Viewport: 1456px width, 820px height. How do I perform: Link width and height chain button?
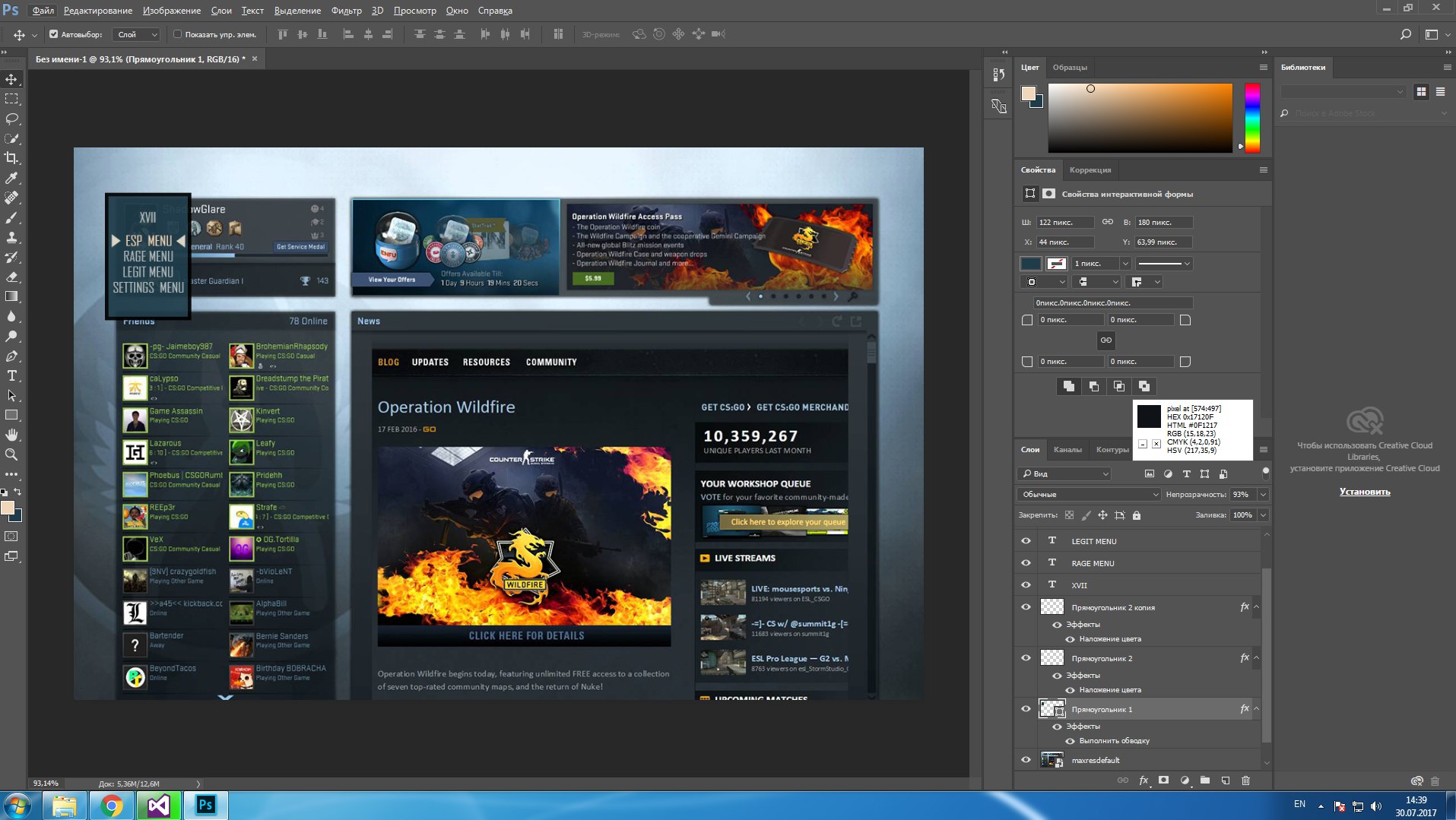coord(1107,222)
